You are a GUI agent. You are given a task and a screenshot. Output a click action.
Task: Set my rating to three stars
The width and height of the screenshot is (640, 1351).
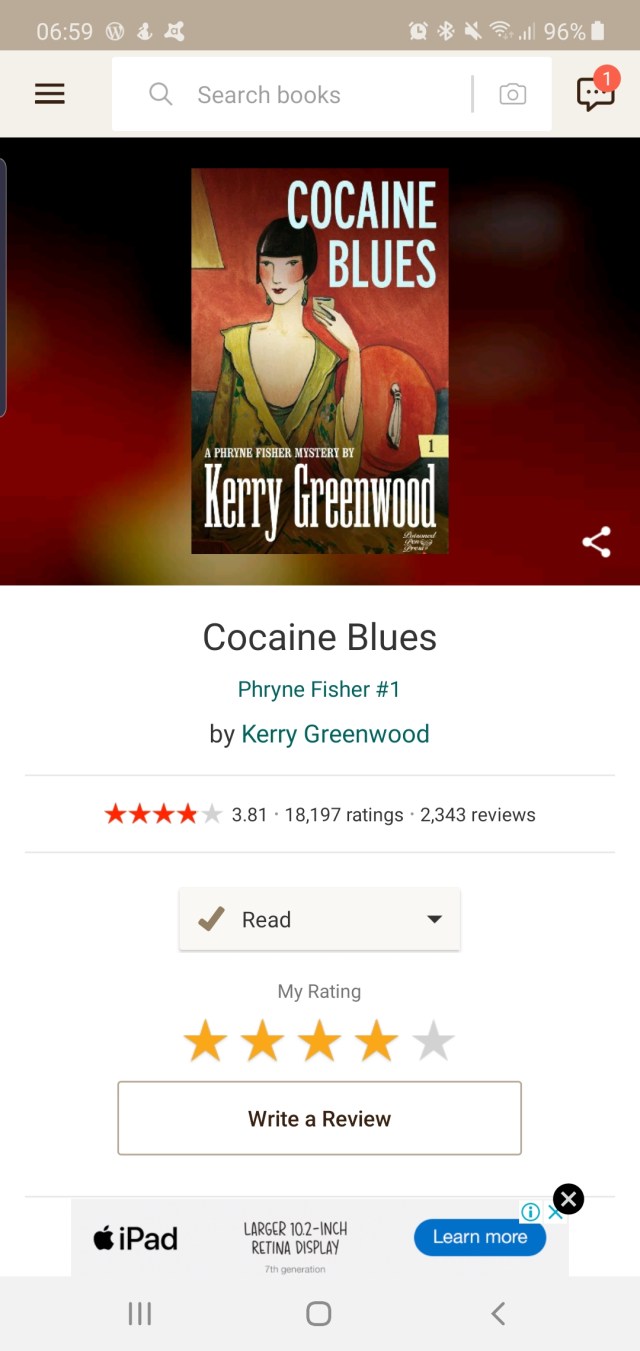(x=320, y=1041)
